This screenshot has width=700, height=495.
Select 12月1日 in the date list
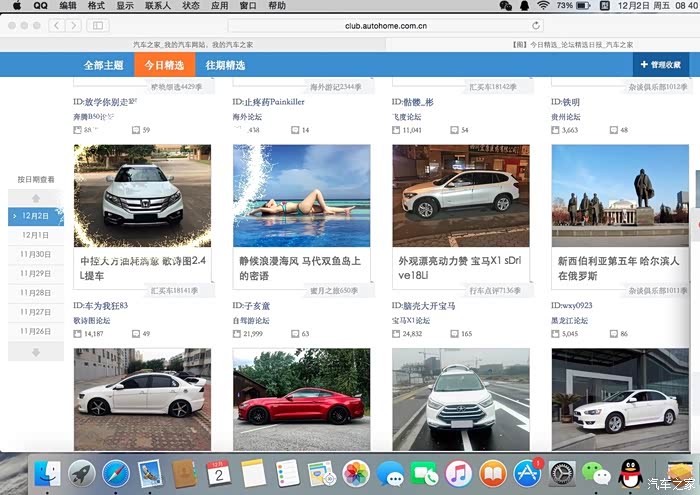click(x=36, y=235)
